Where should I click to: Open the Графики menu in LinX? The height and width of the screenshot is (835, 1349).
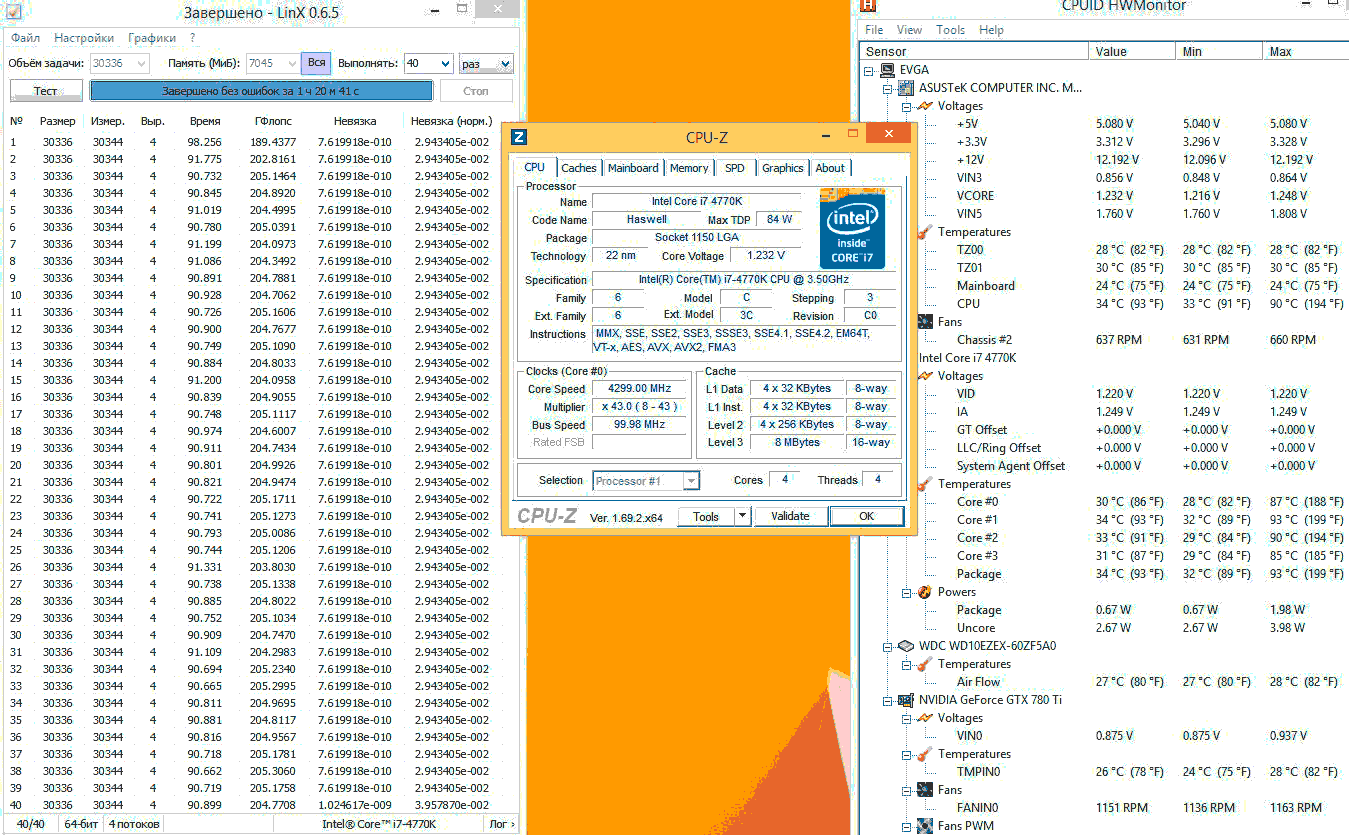[x=152, y=38]
